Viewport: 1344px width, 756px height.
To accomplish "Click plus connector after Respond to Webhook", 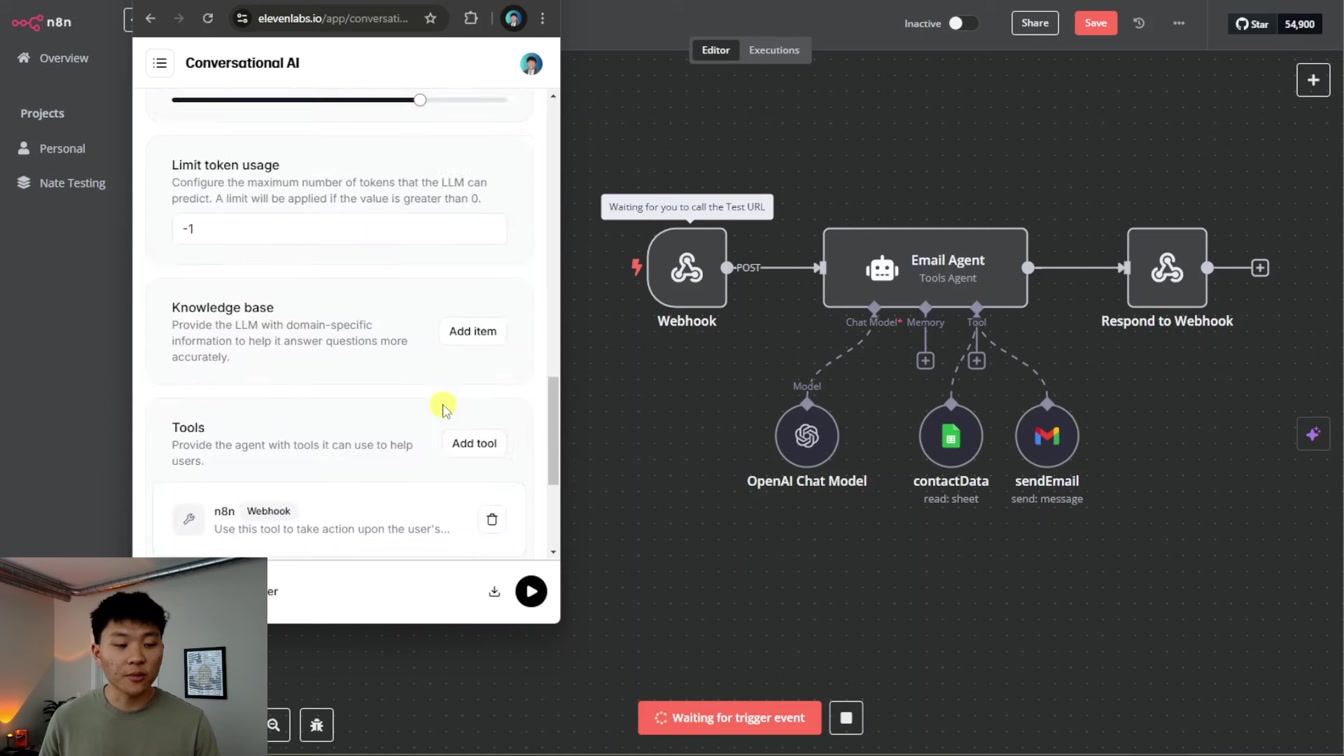I will [1260, 268].
